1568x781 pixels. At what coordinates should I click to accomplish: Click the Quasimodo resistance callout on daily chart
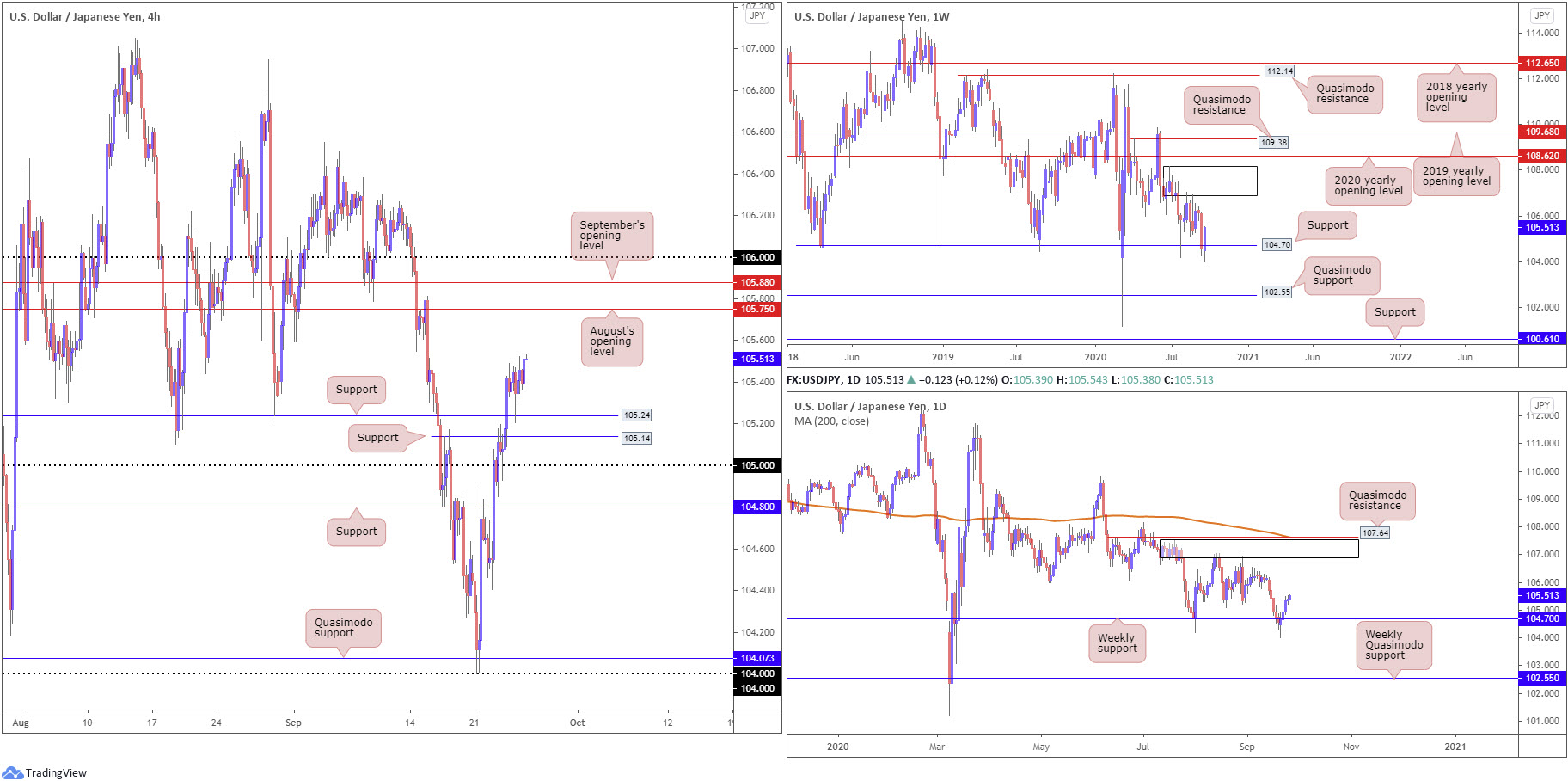[x=1377, y=501]
